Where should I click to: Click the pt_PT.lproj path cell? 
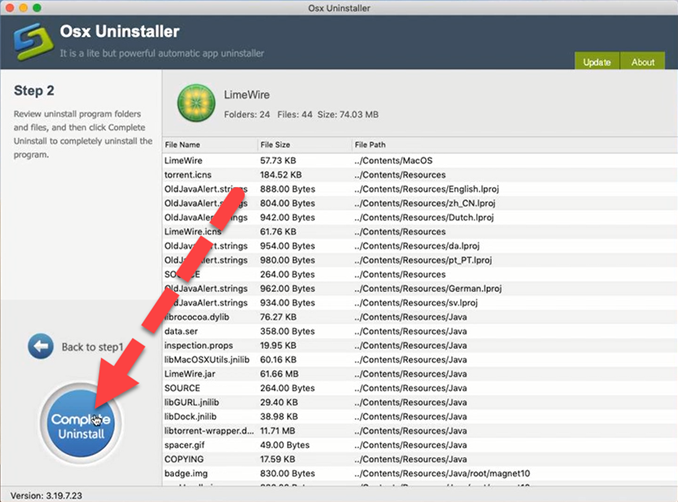coord(423,260)
